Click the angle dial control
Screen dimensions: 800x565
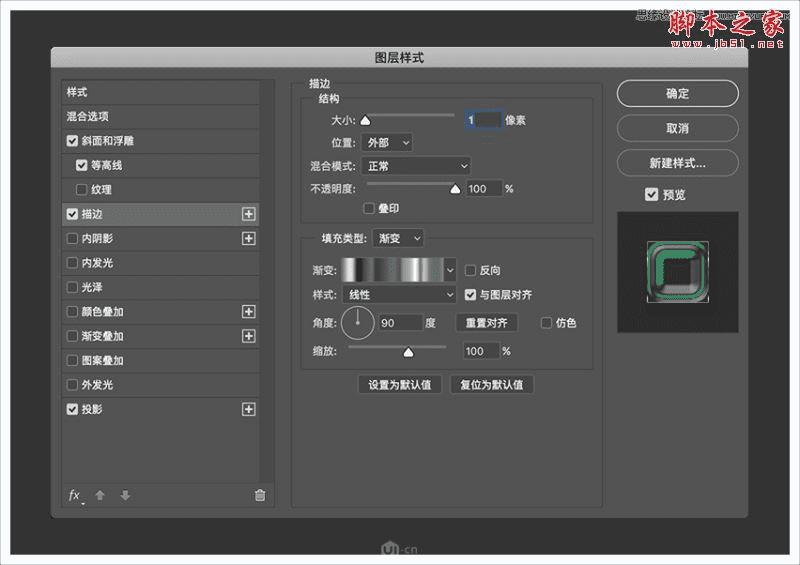click(x=358, y=323)
